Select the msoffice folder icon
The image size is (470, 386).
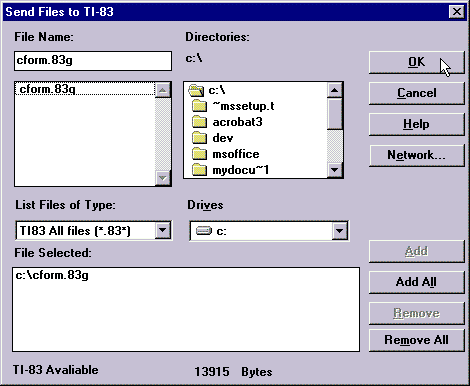(199, 154)
